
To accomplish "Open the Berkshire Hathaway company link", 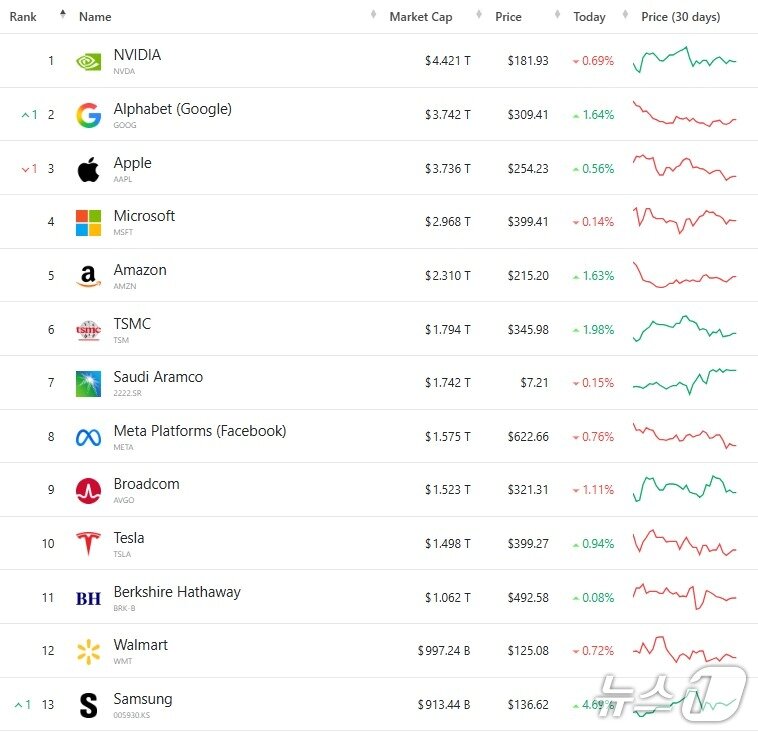I will point(177,592).
